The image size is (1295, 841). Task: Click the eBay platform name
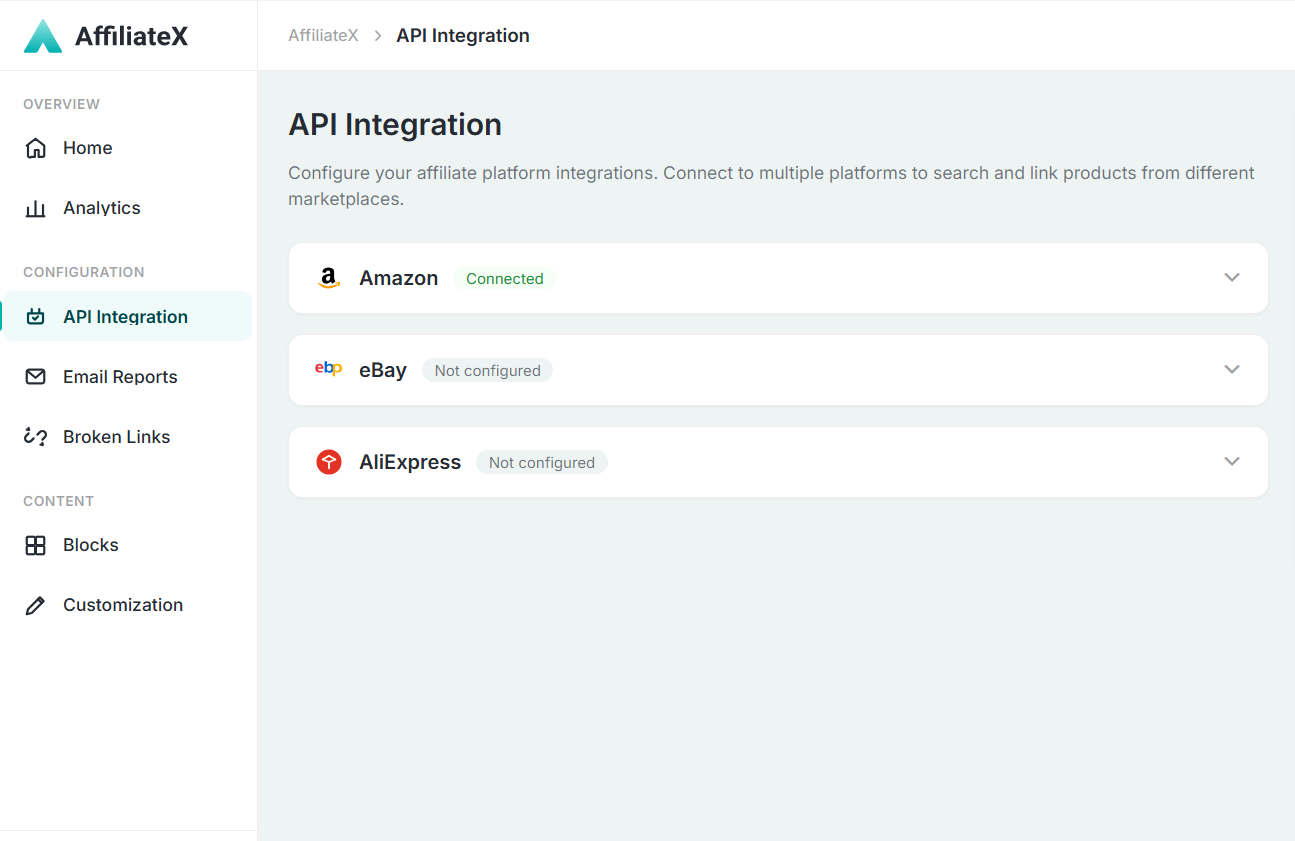click(x=383, y=371)
